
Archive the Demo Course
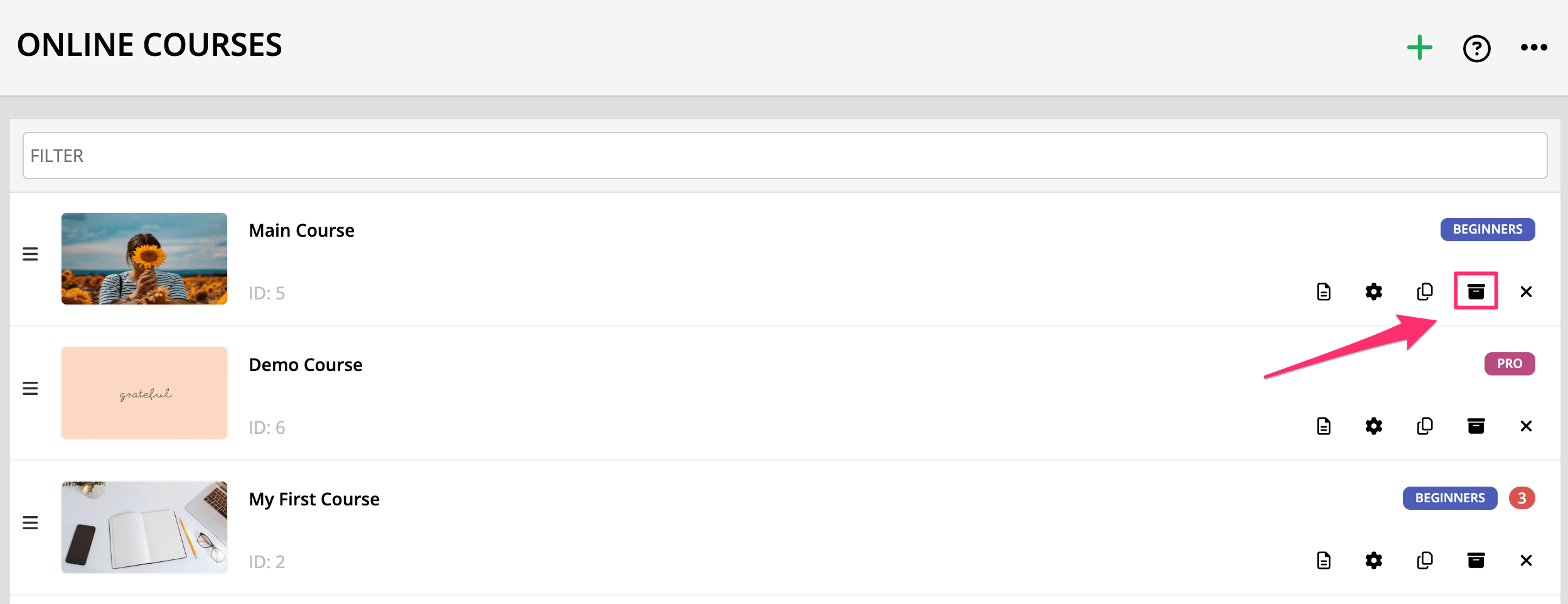point(1476,426)
